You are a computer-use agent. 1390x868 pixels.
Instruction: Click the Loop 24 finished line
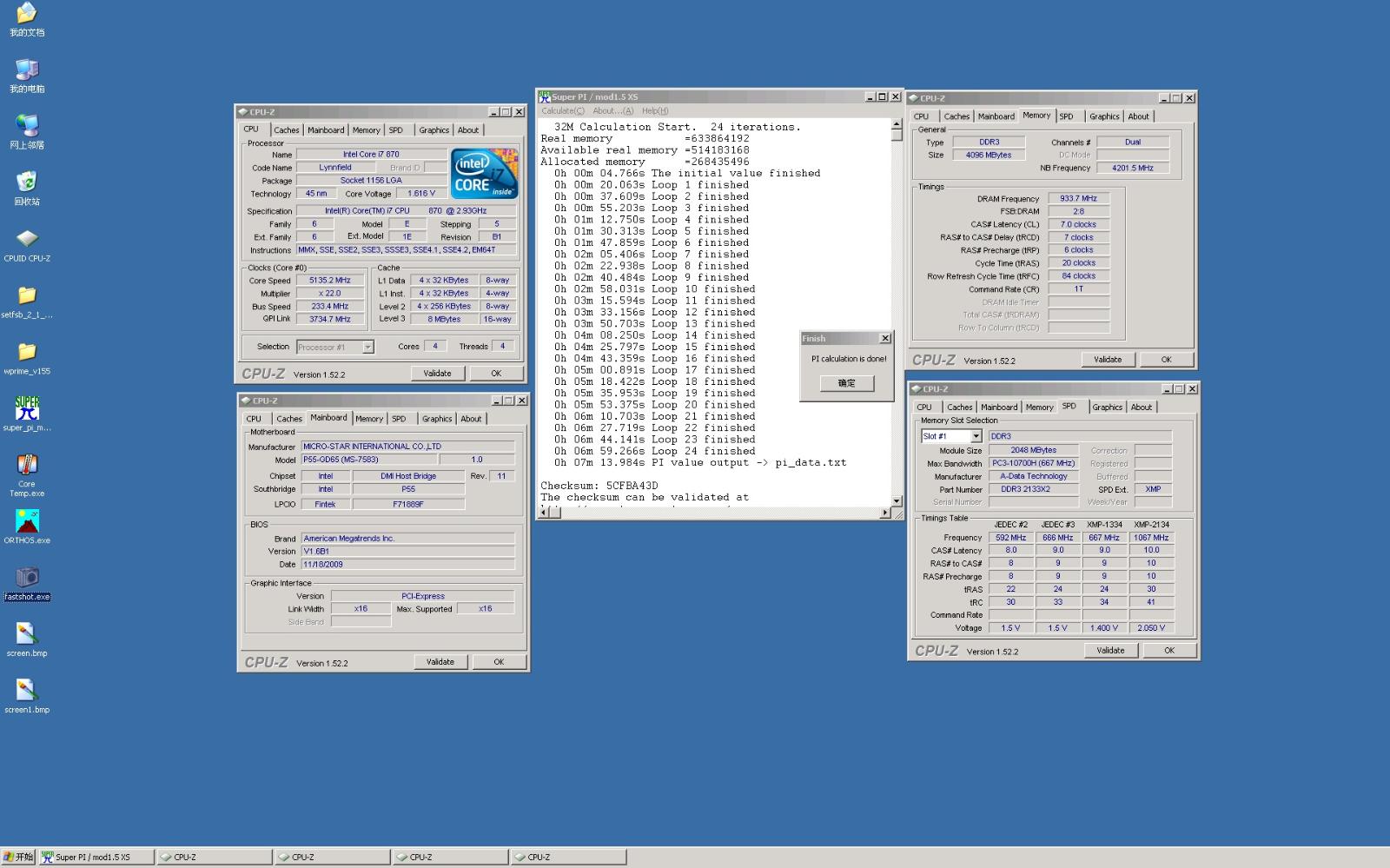coord(655,451)
